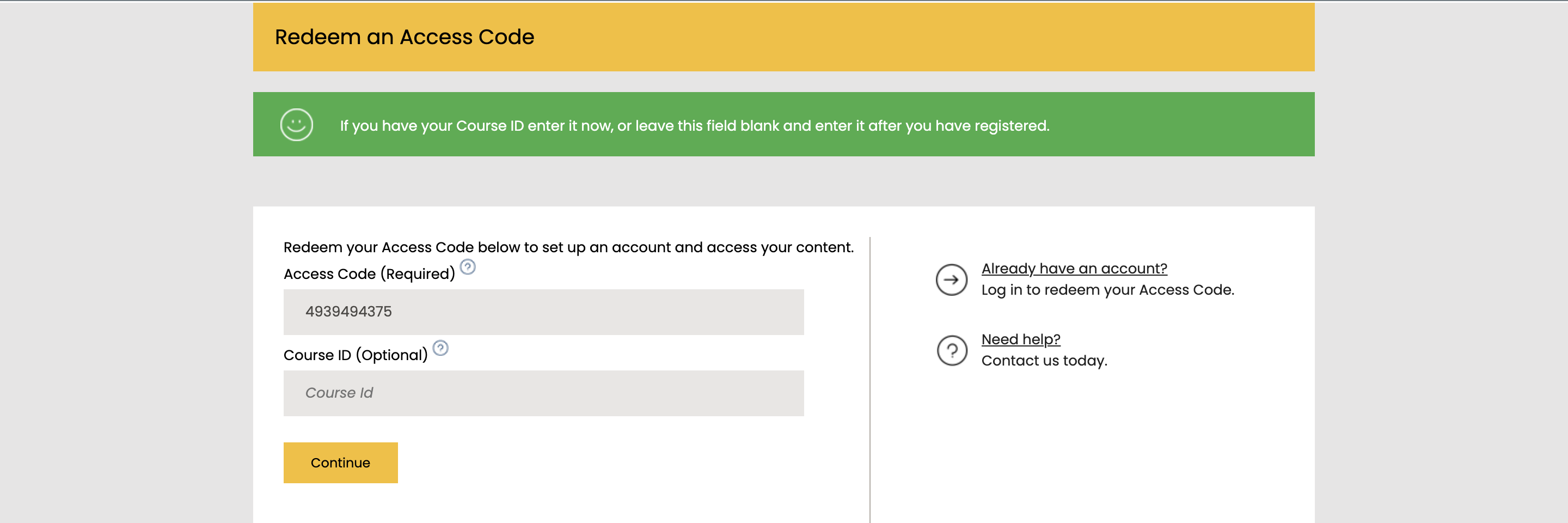Click empty space in the green notice banner
Image resolution: width=1568 pixels, height=523 pixels.
(1187, 124)
